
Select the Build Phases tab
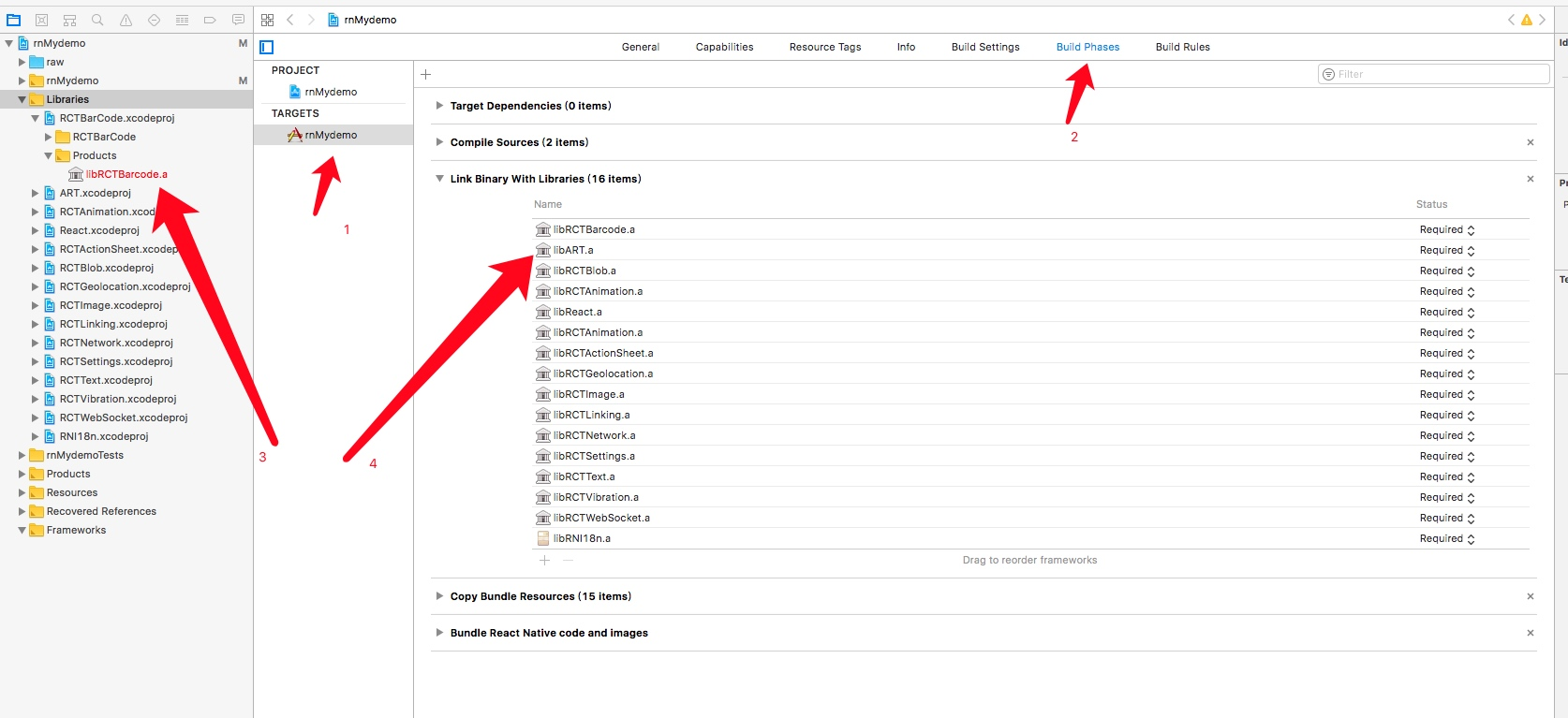[1087, 47]
